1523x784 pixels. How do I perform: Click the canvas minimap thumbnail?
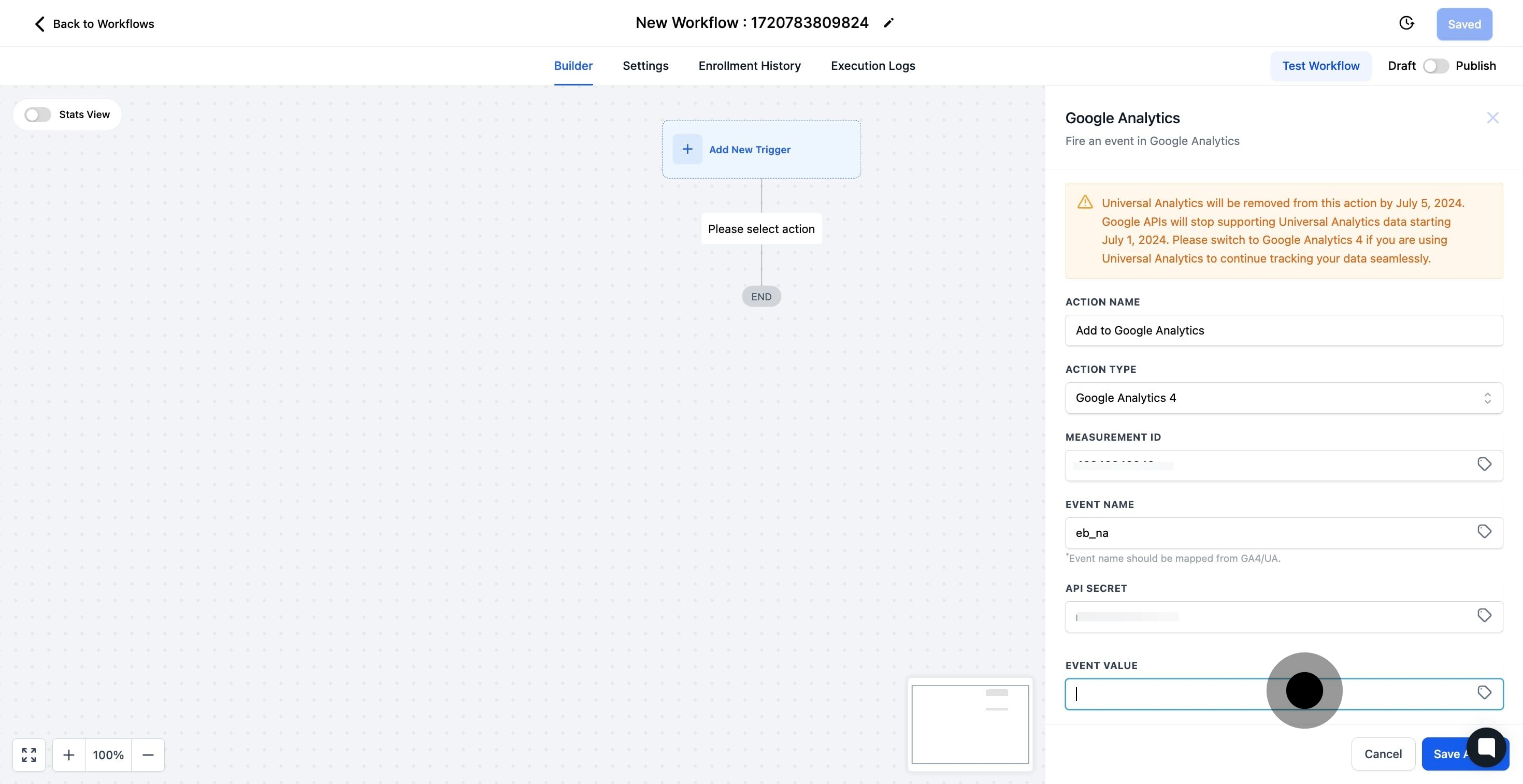click(x=970, y=724)
